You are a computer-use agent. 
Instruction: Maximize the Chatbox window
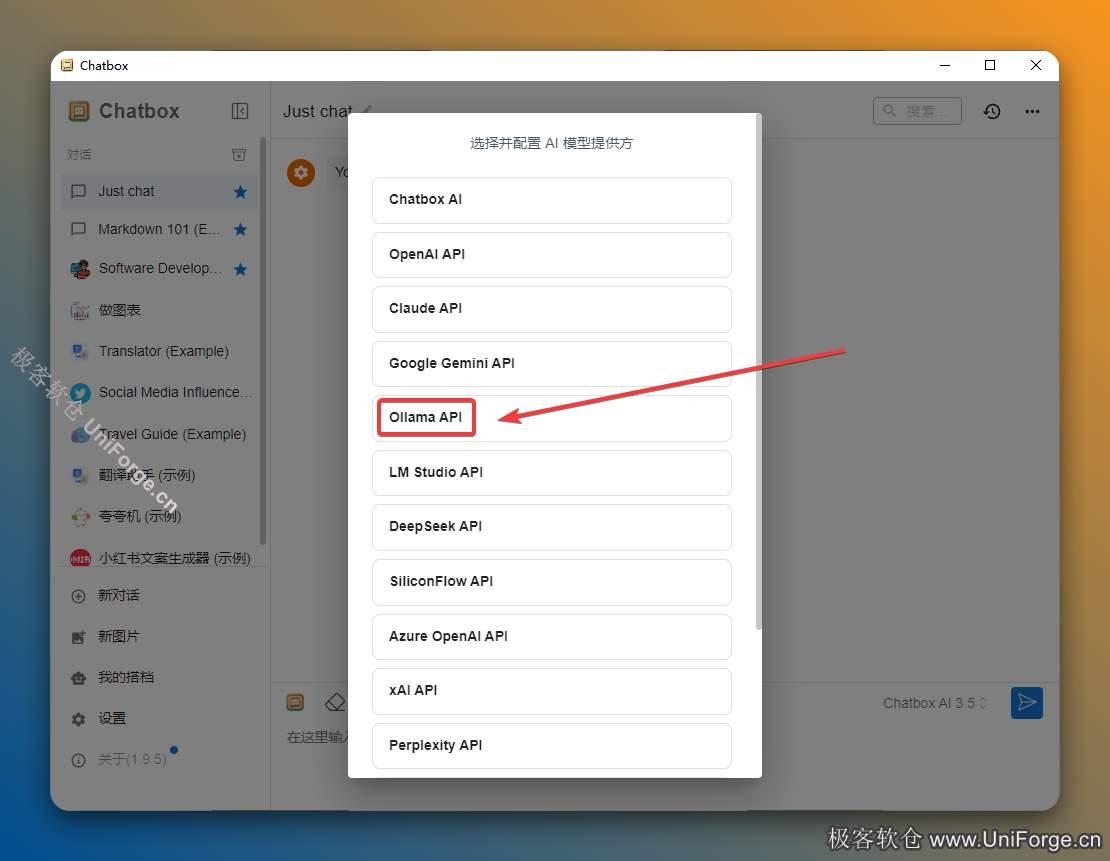(990, 65)
